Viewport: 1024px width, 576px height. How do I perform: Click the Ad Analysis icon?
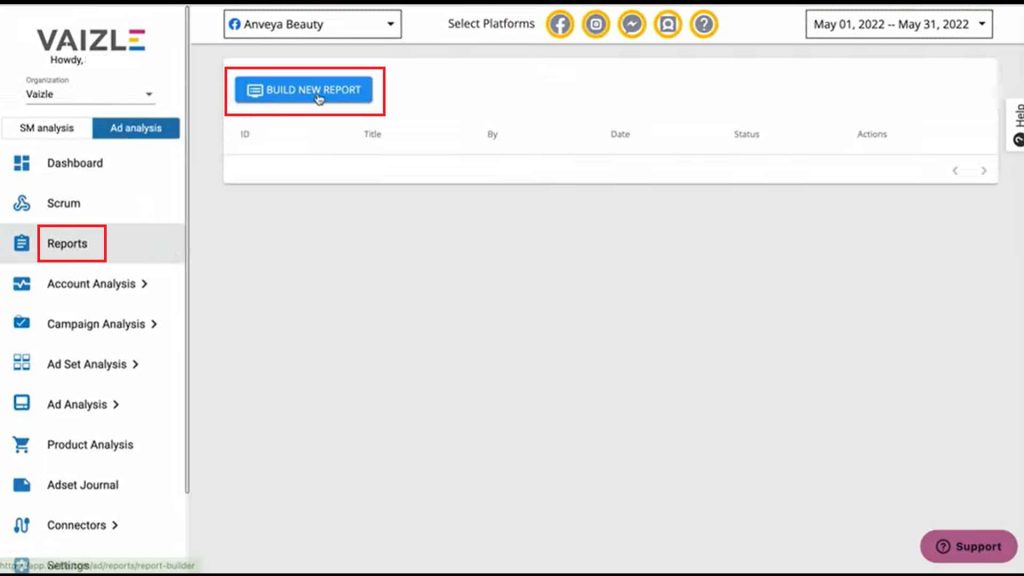pyautogui.click(x=22, y=403)
